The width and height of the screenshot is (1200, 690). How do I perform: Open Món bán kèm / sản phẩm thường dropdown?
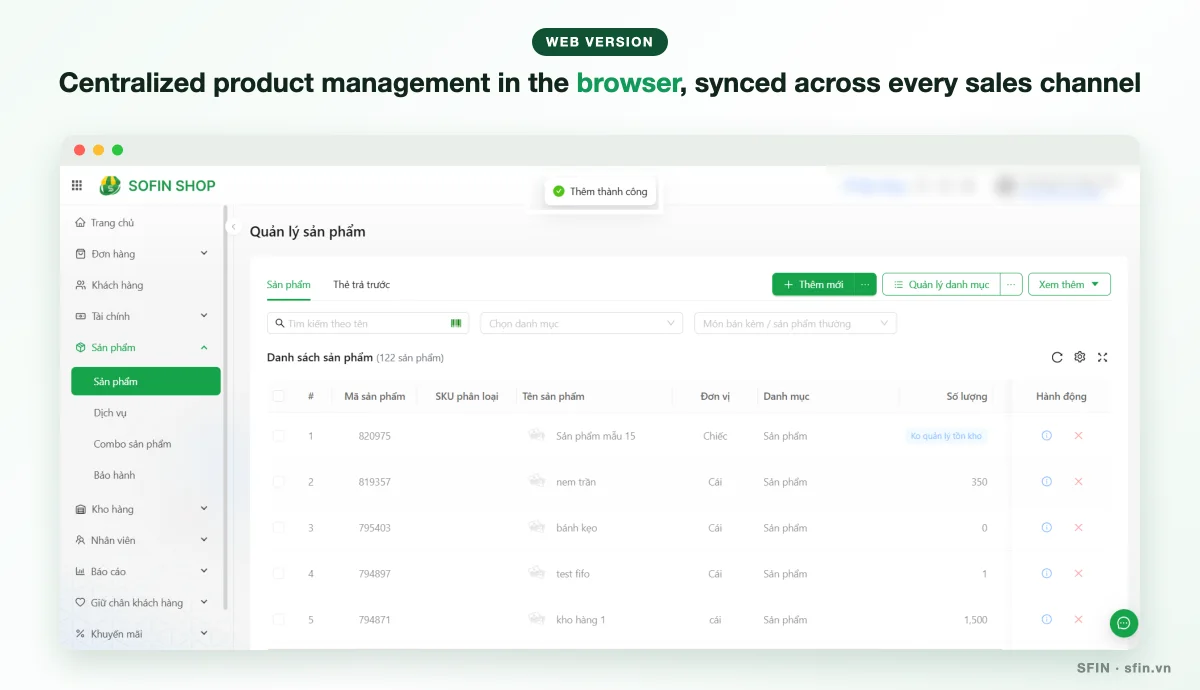pyautogui.click(x=795, y=323)
